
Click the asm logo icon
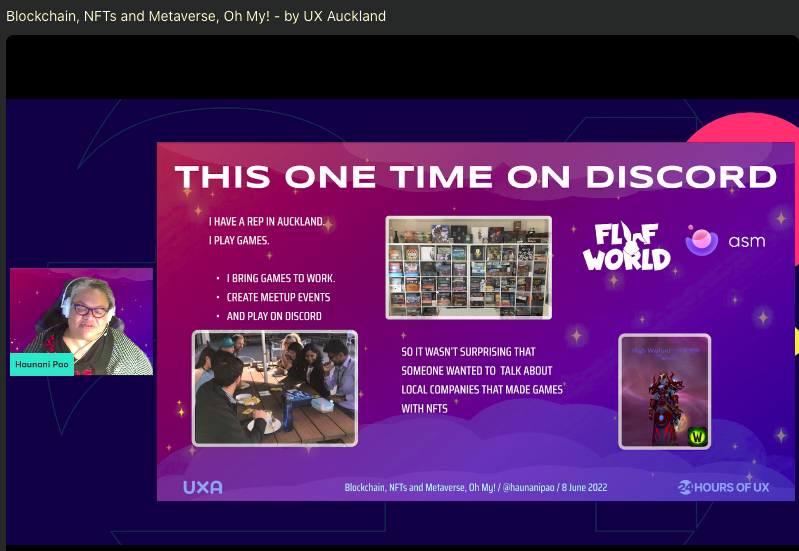click(x=702, y=241)
